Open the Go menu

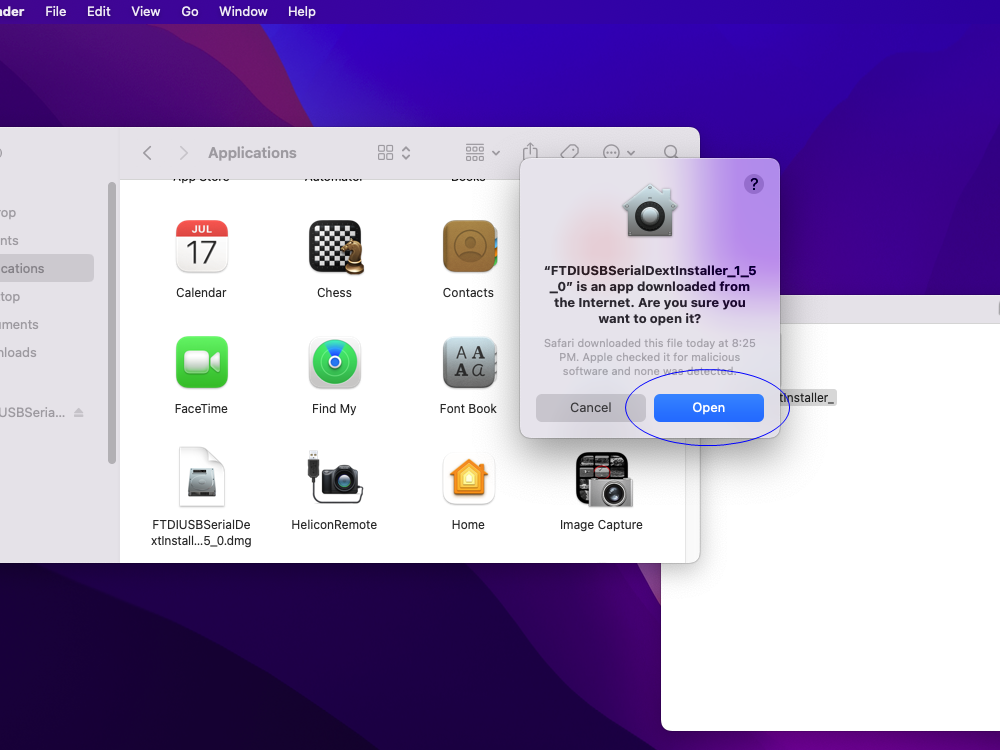point(190,11)
